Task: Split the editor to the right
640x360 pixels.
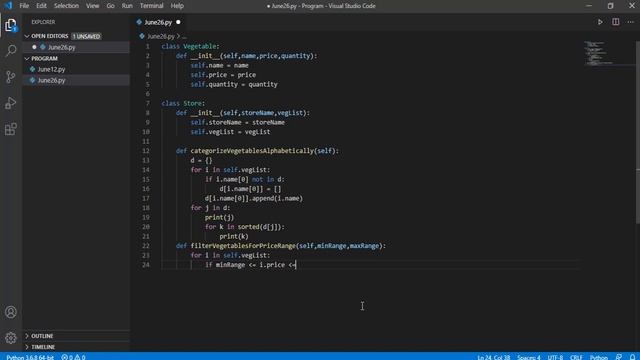Action: coord(616,22)
